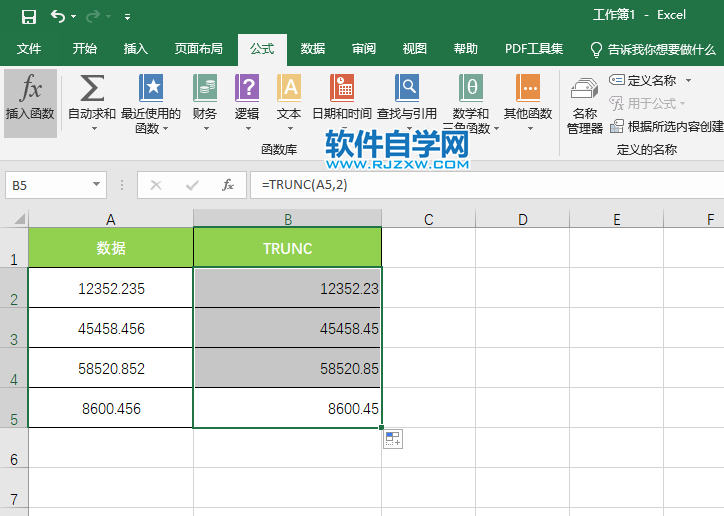Select column E header
Image resolution: width=724 pixels, height=516 pixels.
pos(616,219)
